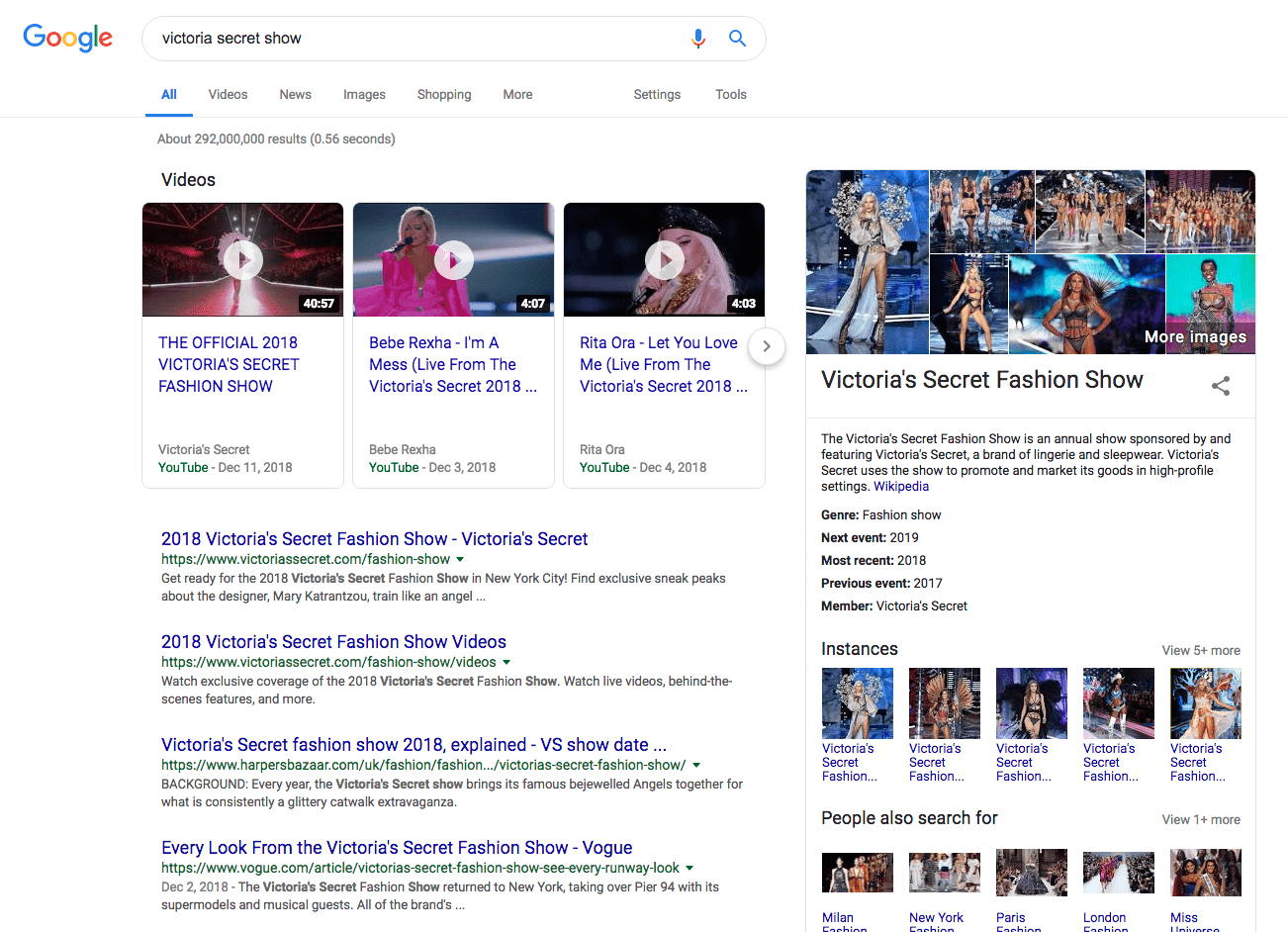Switch to the Shopping tab
This screenshot has width=1288, height=932.
(444, 95)
